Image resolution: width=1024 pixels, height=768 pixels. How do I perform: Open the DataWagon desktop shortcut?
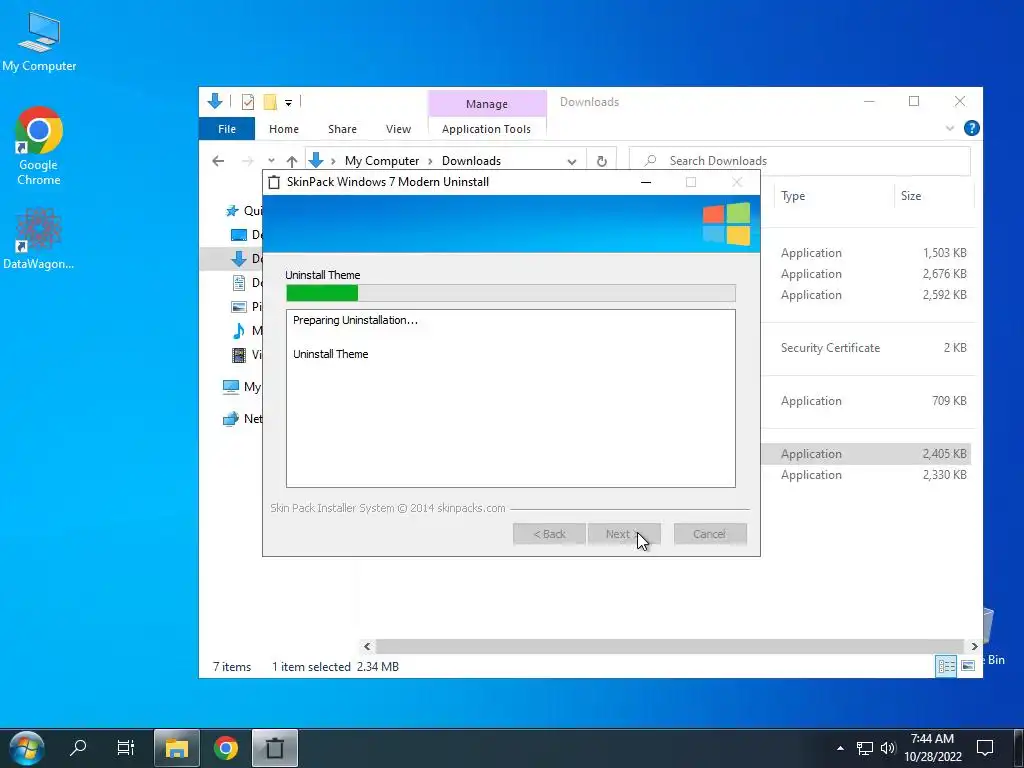39,239
